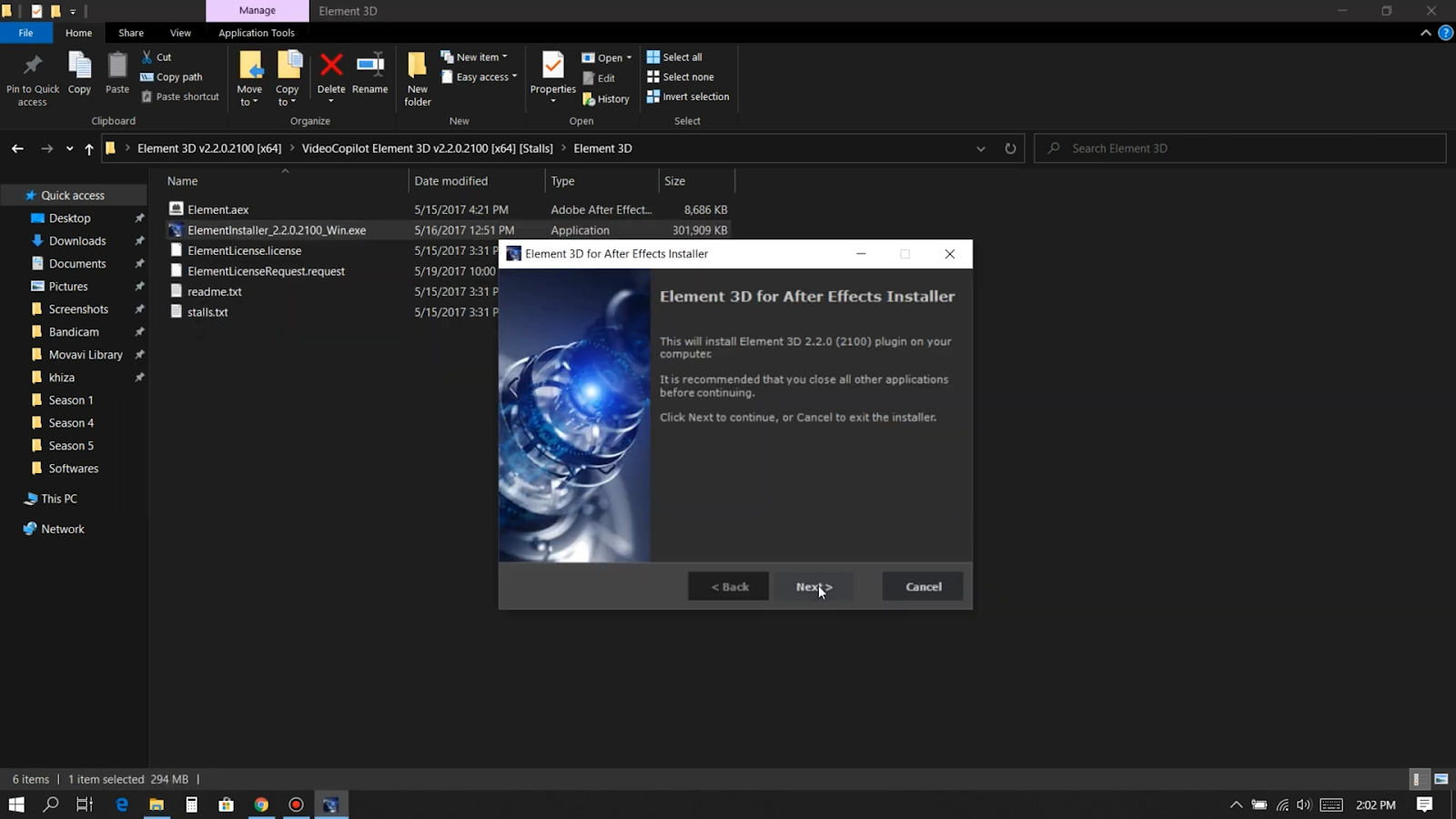The image size is (1456, 819).
Task: Select Copy path command
Action: [x=171, y=76]
